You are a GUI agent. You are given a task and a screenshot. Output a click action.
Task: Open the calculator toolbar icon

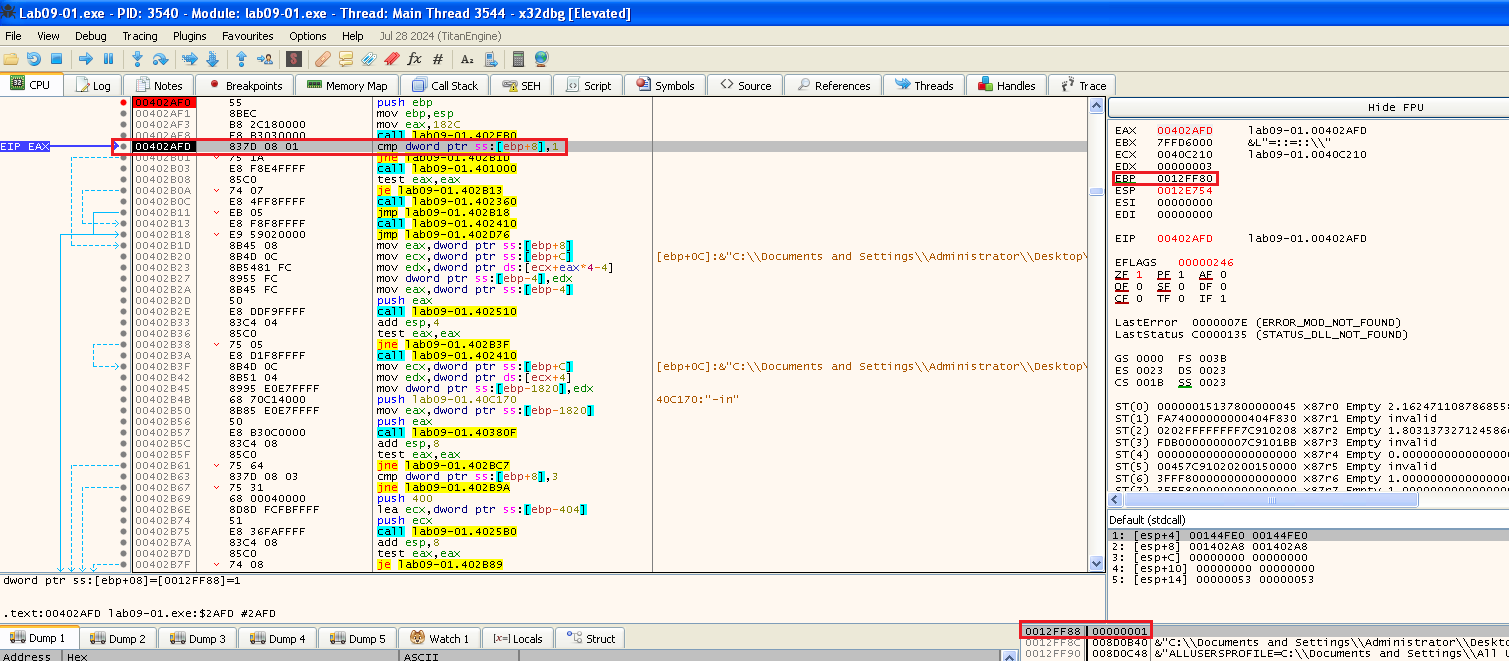(x=518, y=59)
